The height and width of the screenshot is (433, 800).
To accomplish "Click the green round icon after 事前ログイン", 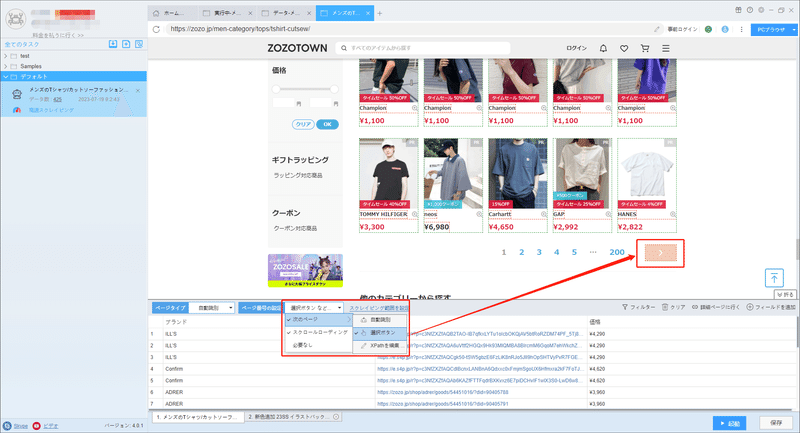I will pyautogui.click(x=708, y=29).
